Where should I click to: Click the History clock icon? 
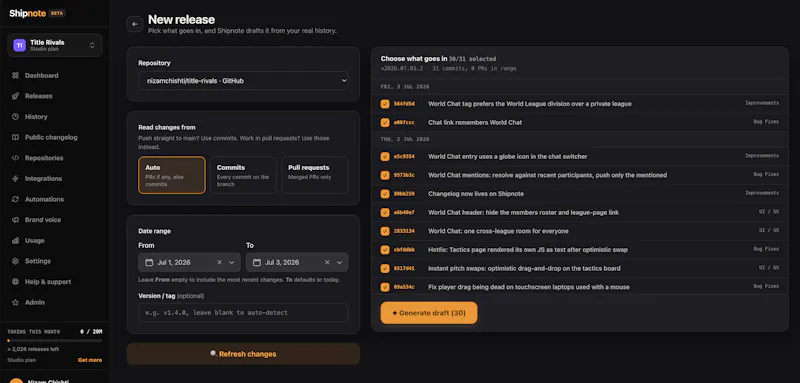(x=15, y=117)
